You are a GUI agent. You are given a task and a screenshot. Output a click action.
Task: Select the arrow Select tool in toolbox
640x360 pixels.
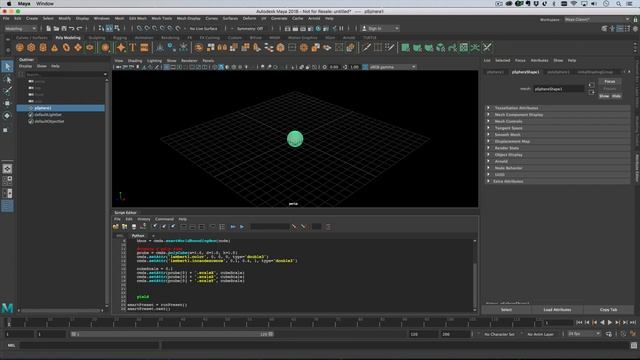[7, 66]
